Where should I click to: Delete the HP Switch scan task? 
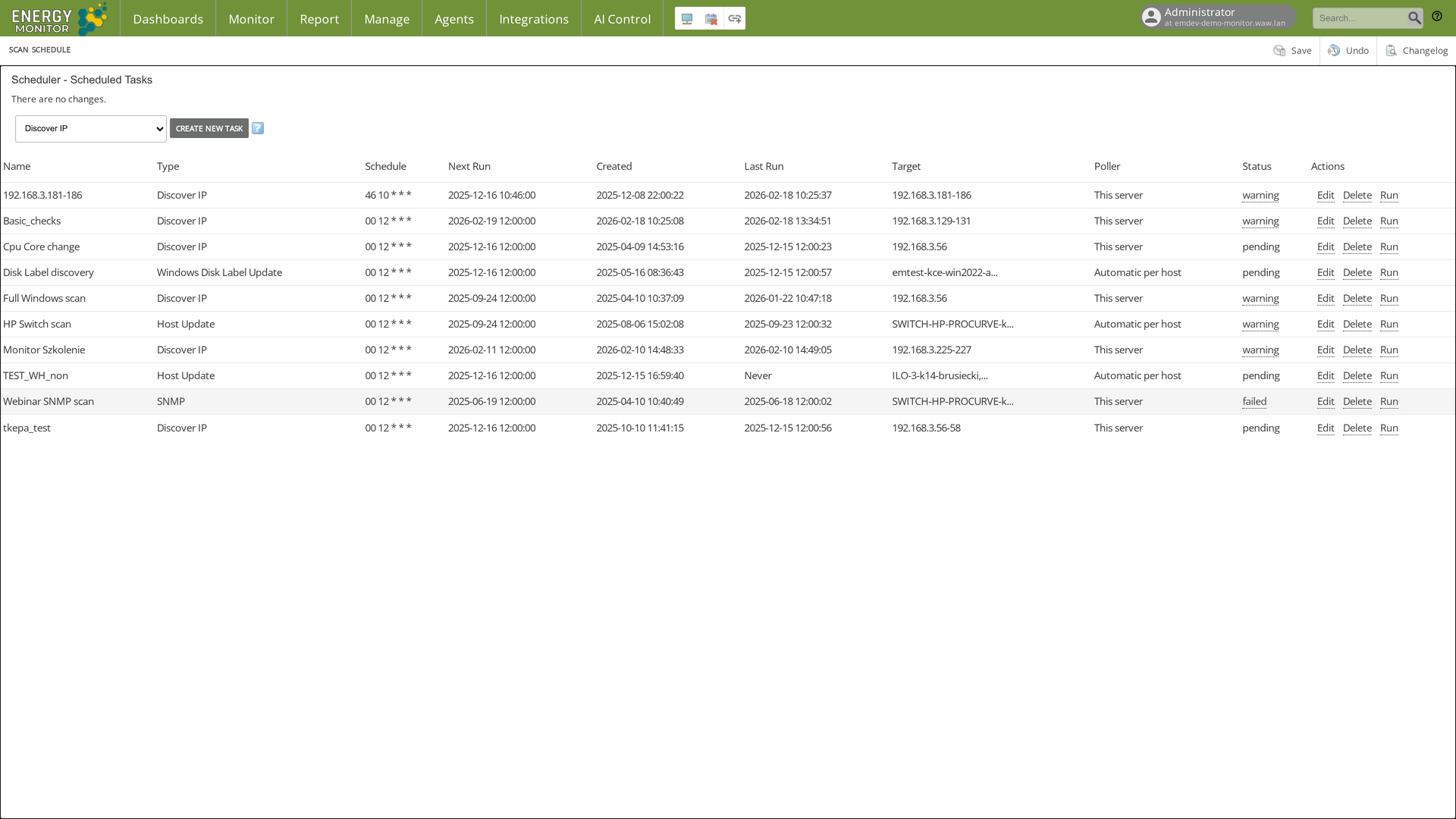[1357, 325]
